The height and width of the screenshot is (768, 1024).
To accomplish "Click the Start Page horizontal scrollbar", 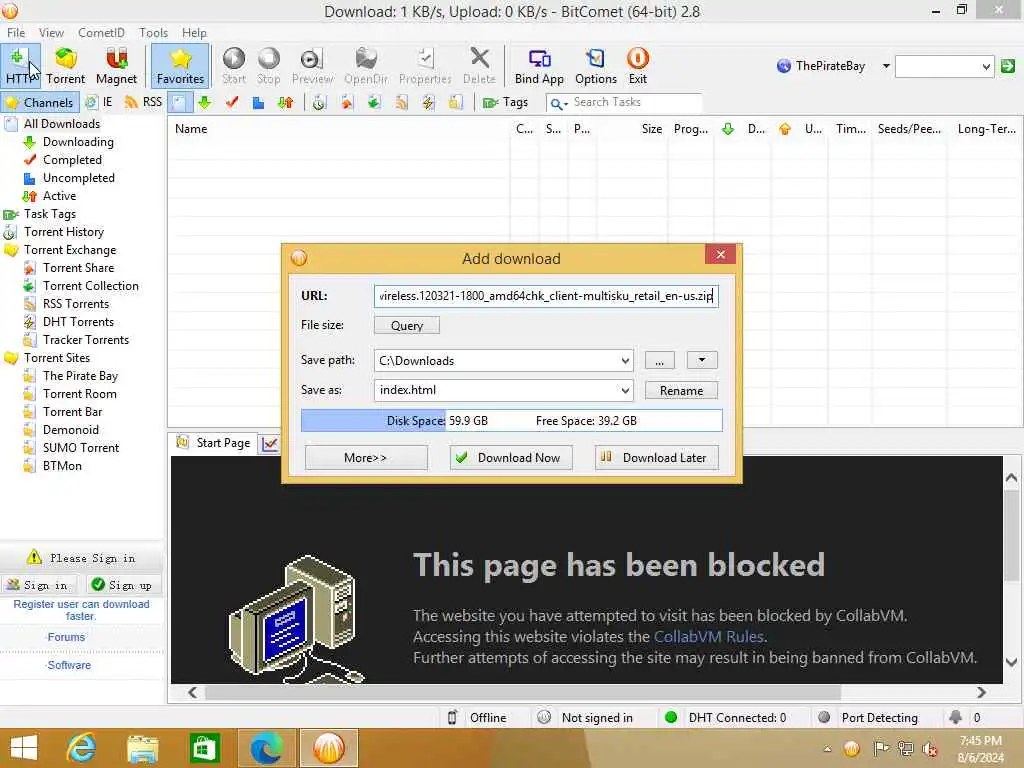I will 522,692.
